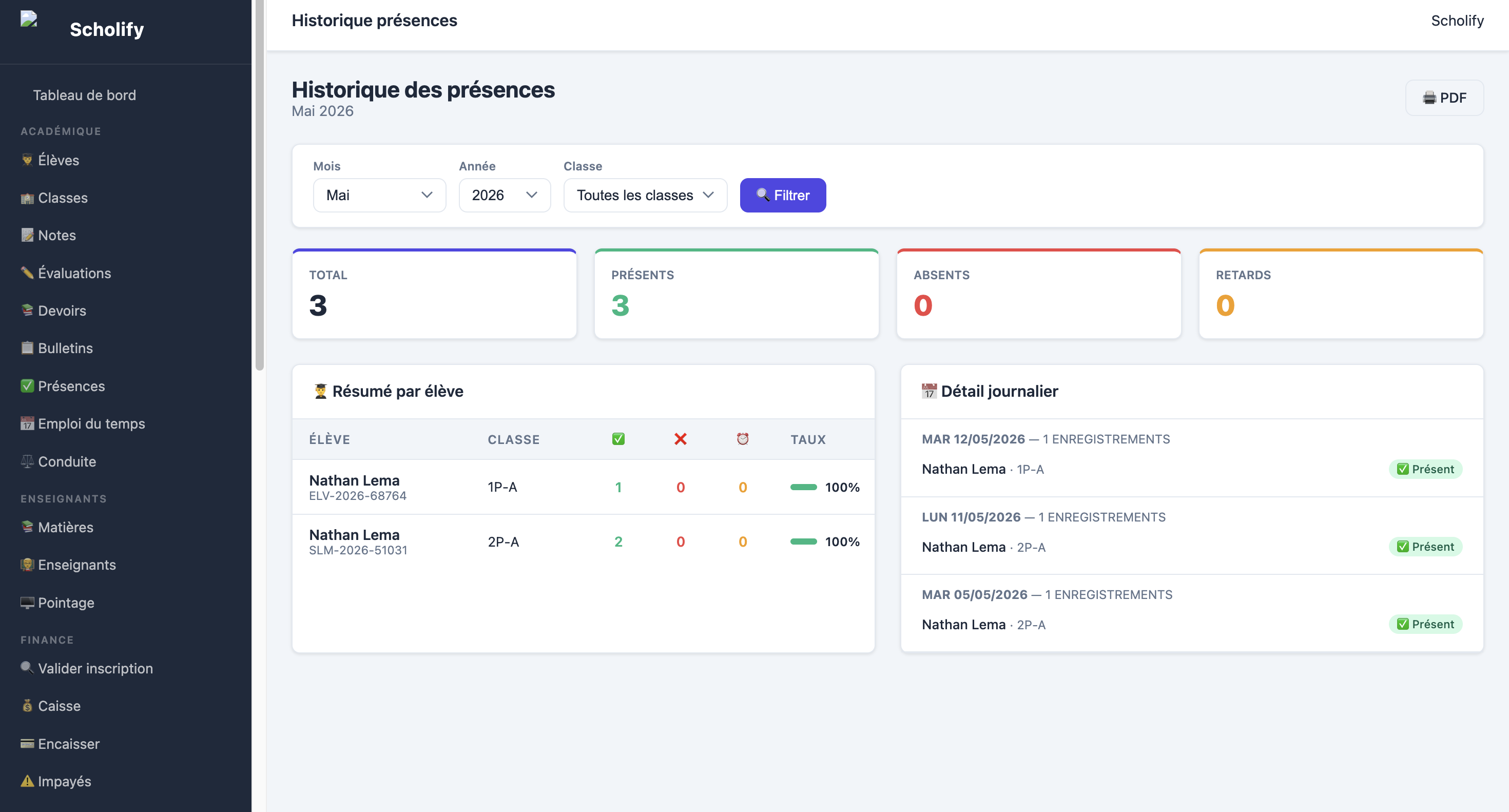Viewport: 1509px width, 812px height.
Task: Go to Tableau de bord
Action: pos(84,95)
